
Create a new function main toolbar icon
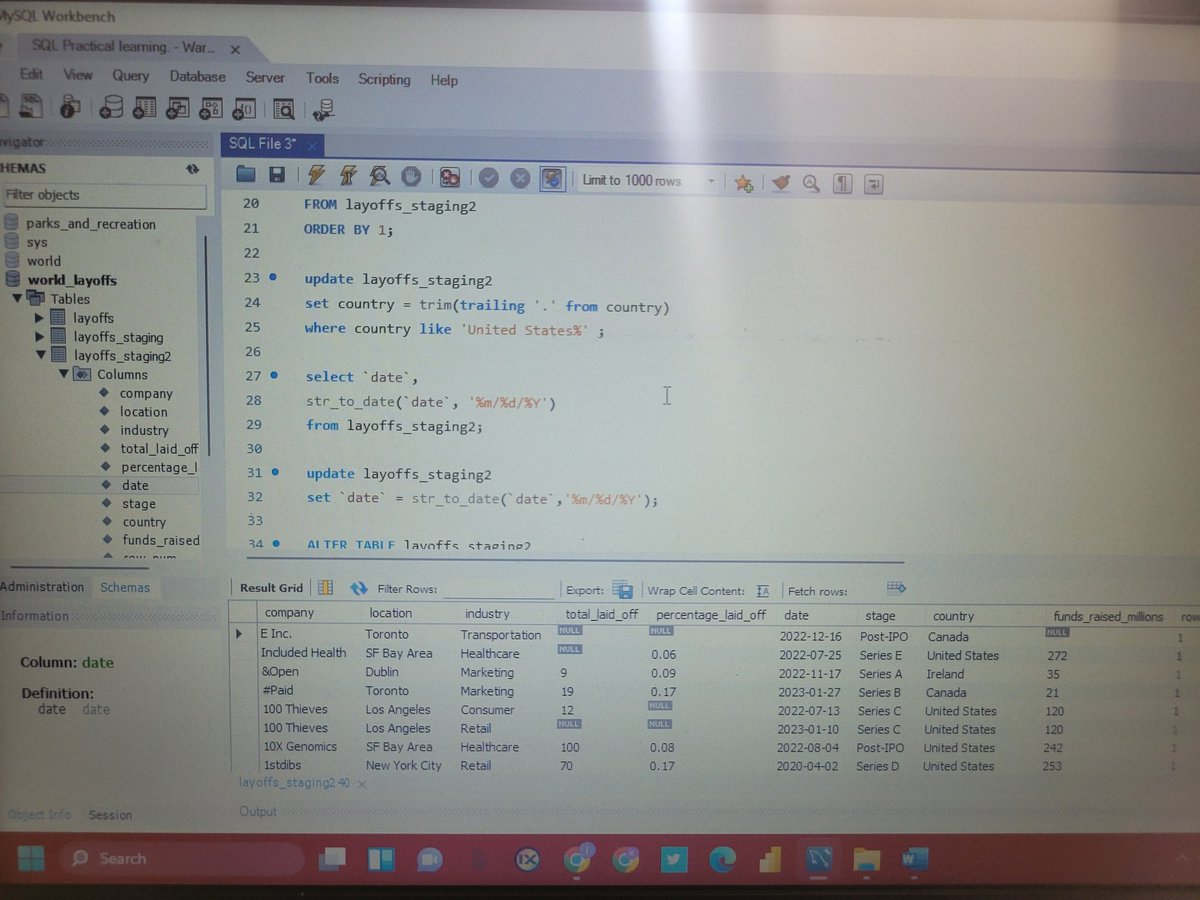tap(245, 109)
